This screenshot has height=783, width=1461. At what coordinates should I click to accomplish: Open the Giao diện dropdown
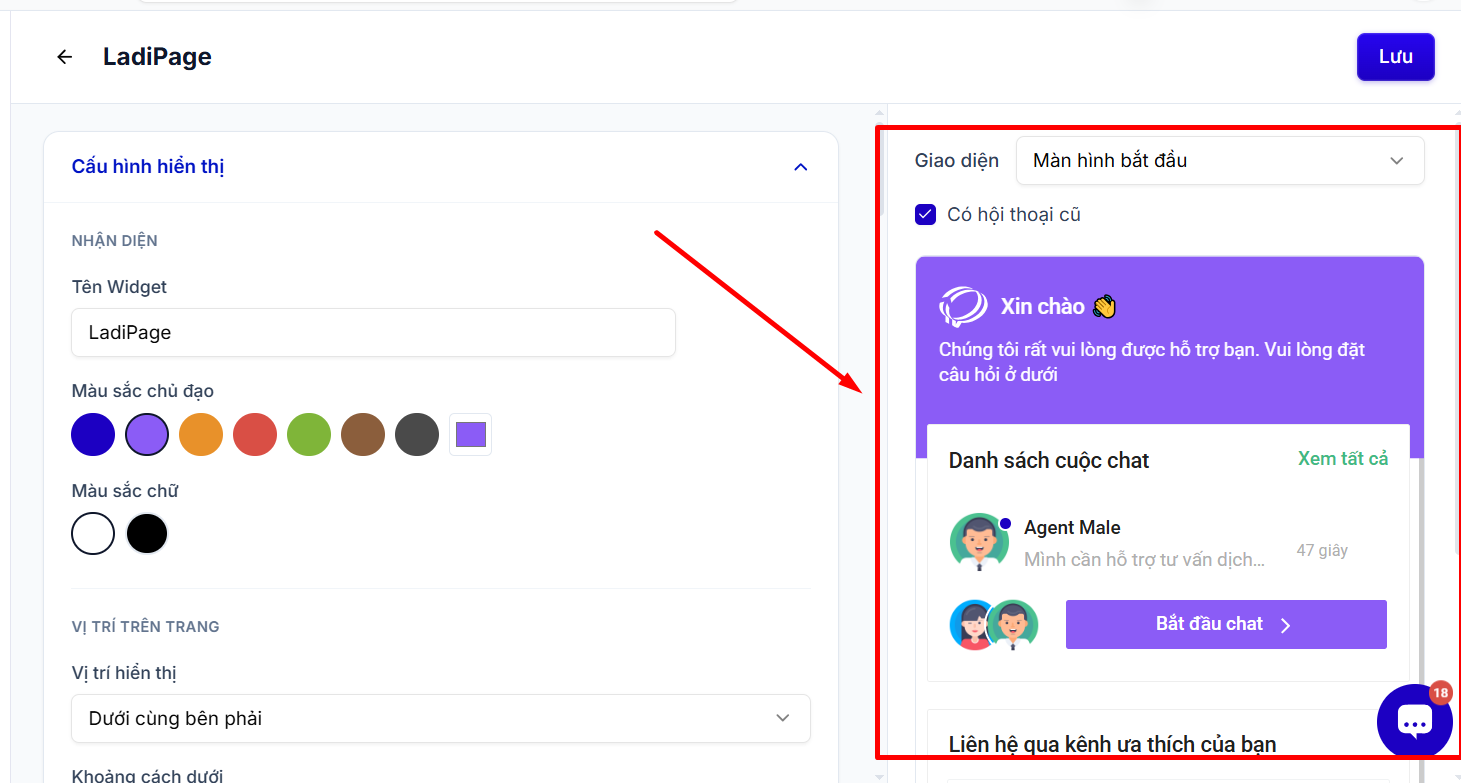click(x=1220, y=161)
